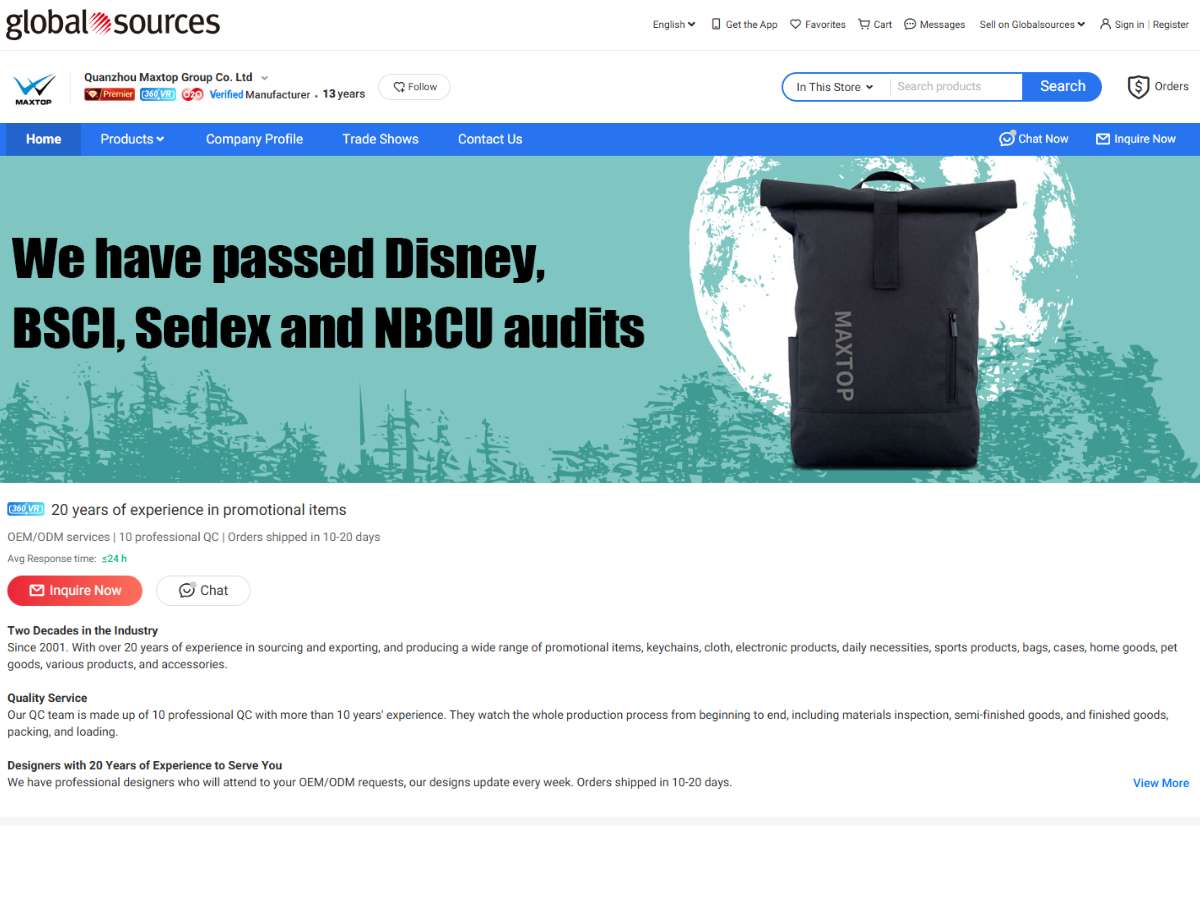Image resolution: width=1200 pixels, height=900 pixels.
Task: Click the Quality Service heading
Action: (47, 698)
